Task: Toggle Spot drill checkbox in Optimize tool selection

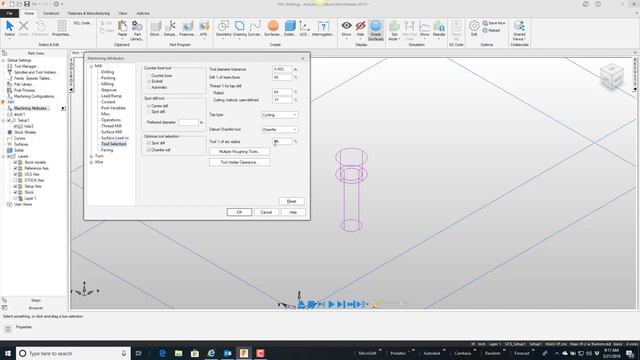Action: 149,143
